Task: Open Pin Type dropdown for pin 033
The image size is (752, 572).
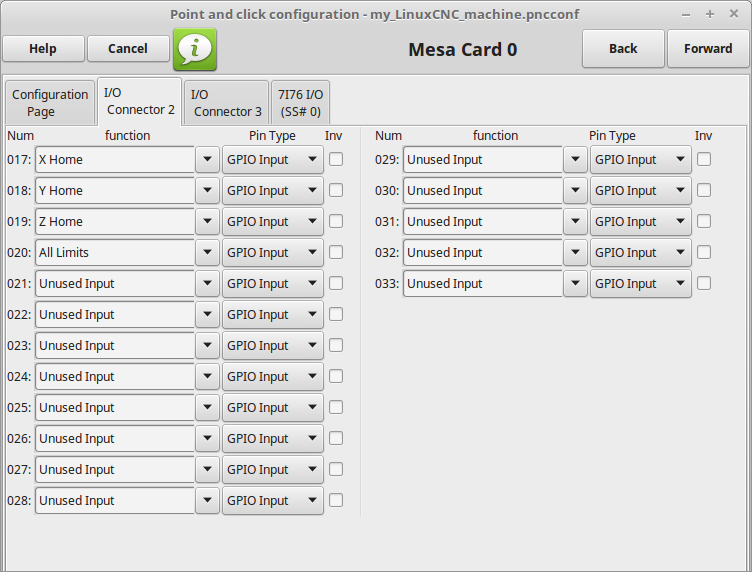Action: tap(641, 283)
